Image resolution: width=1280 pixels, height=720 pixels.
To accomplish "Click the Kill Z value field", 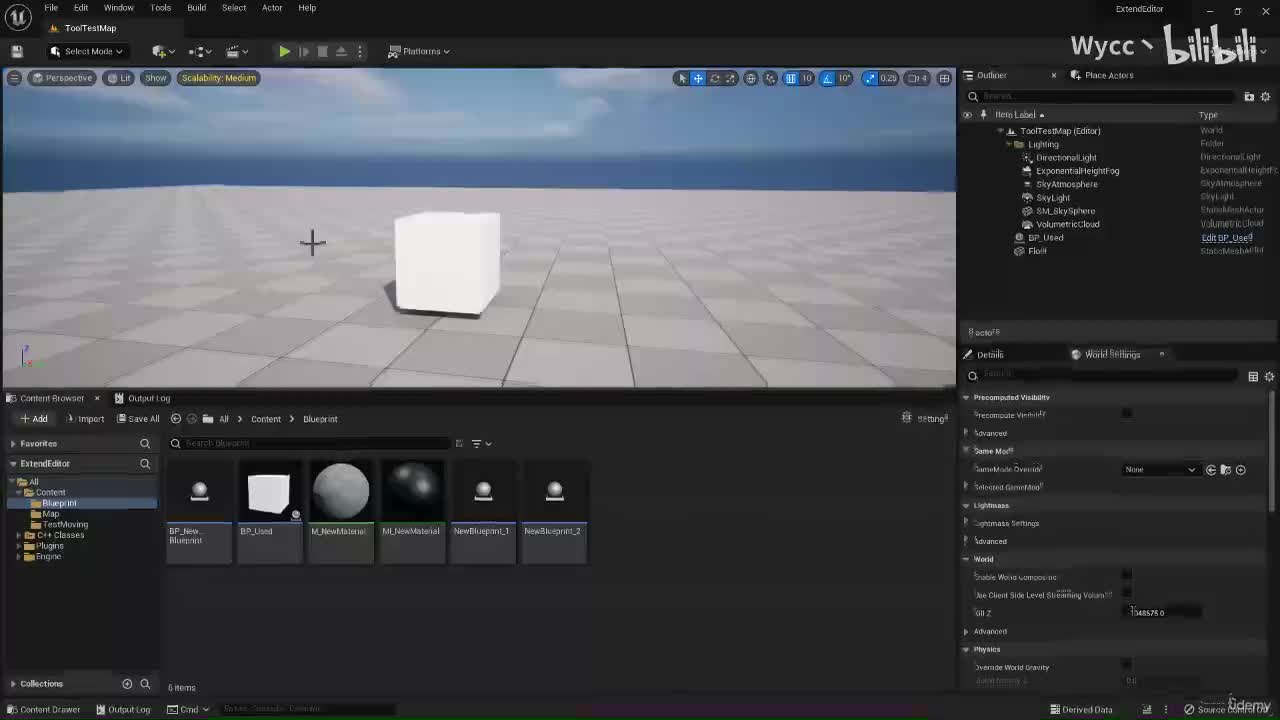I will click(x=1162, y=612).
